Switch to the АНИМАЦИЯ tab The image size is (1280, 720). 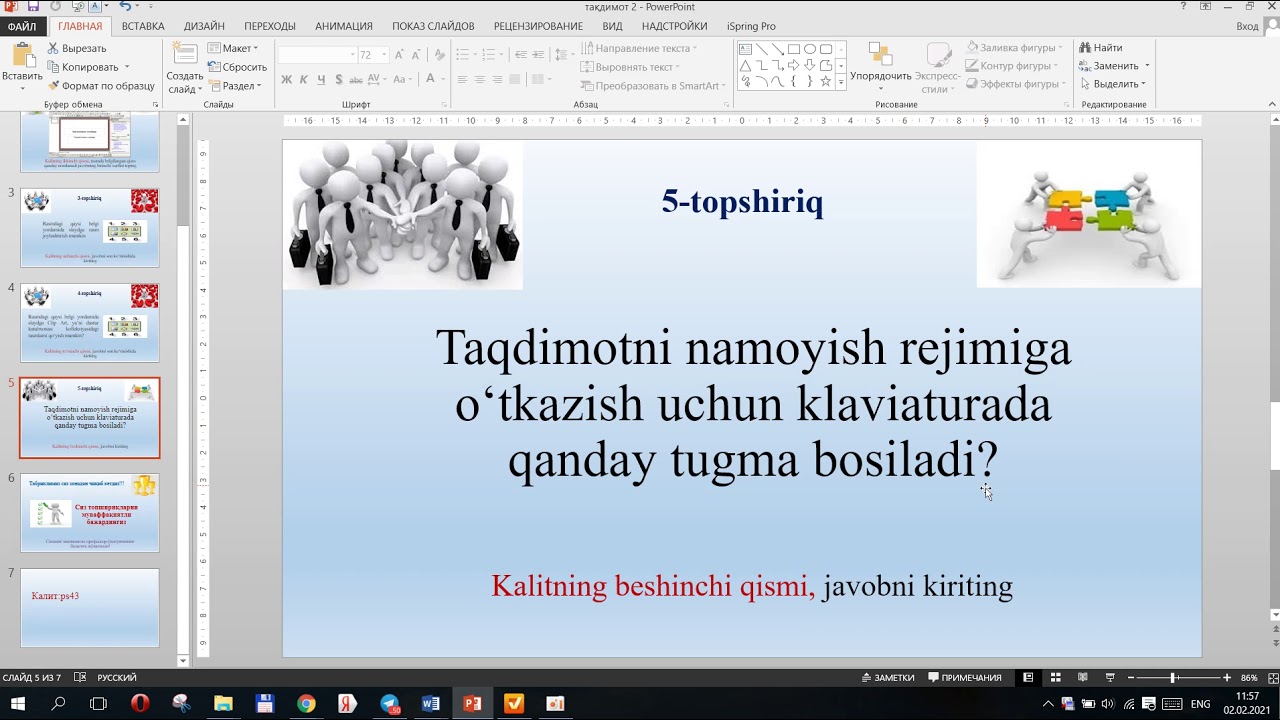tap(344, 26)
